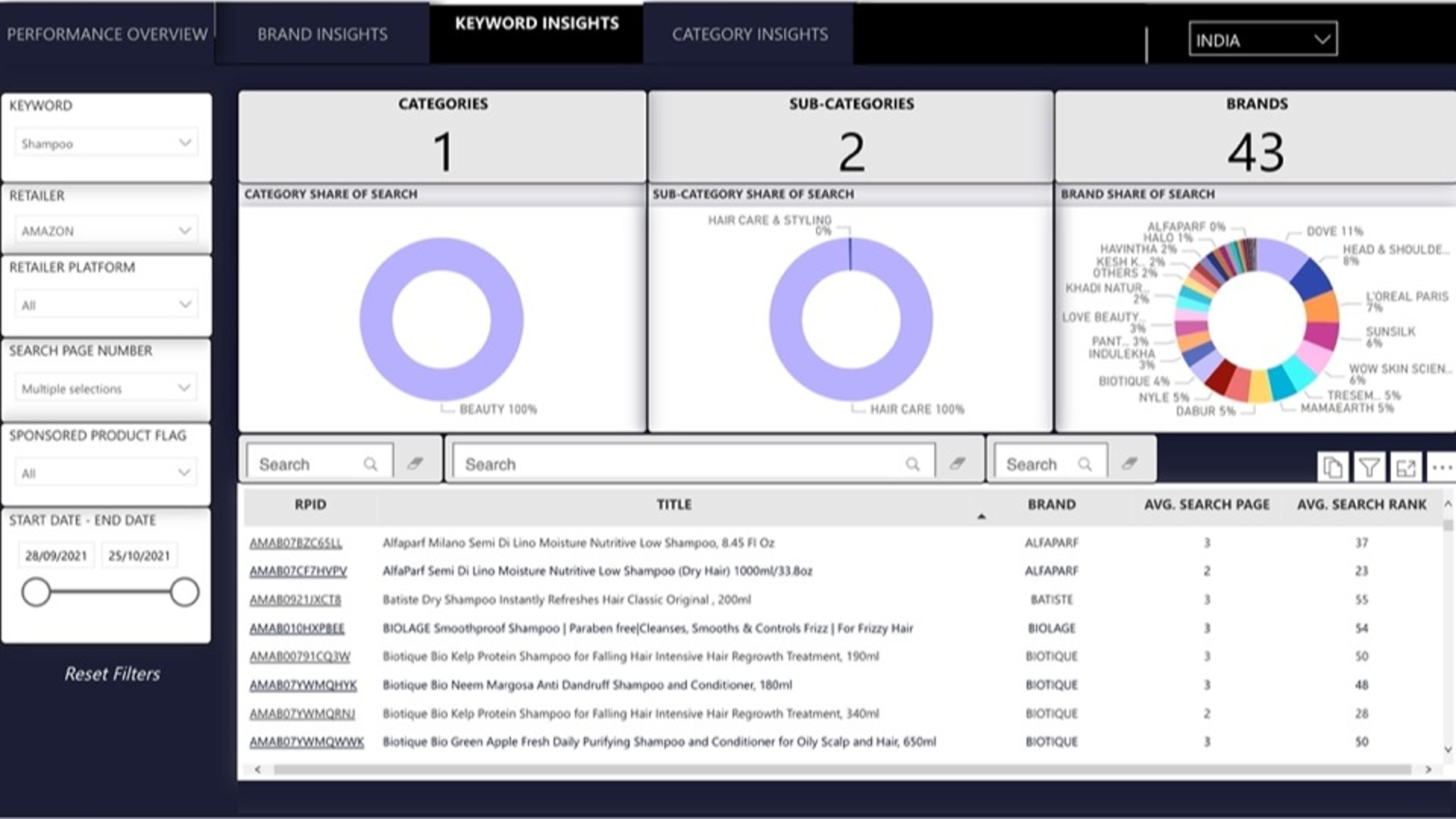This screenshot has height=819, width=1456.
Task: Click the Hair Care sub-category donut ring
Action: tap(785, 319)
